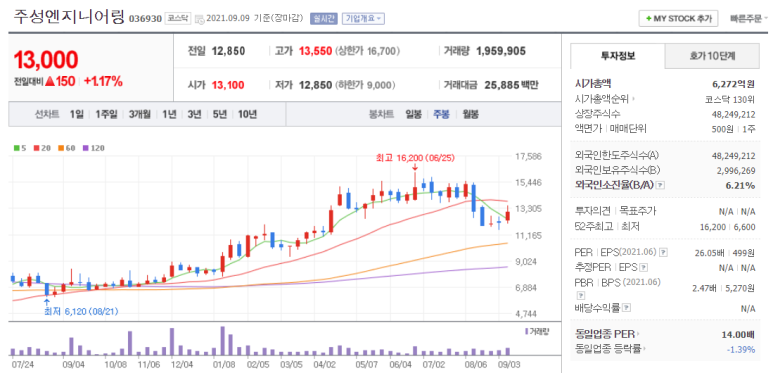Viewport: 773px width, 373px height.
Task: Click help icon next to PER EPS(2021.06)
Action: (x=664, y=252)
